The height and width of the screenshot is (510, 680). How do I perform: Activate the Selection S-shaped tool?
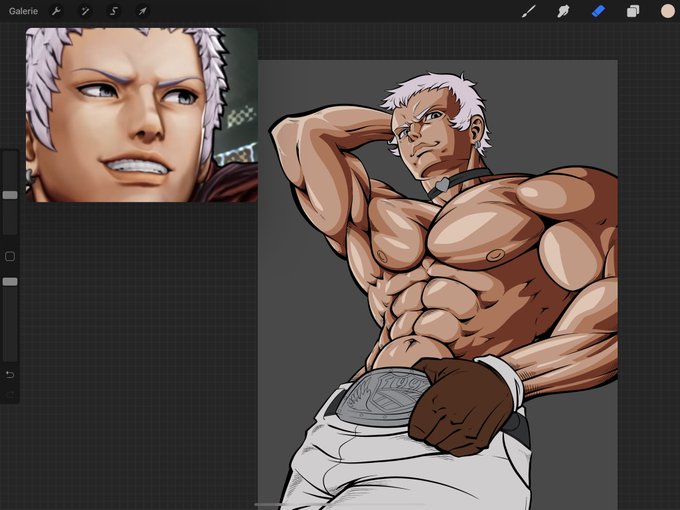(x=114, y=11)
